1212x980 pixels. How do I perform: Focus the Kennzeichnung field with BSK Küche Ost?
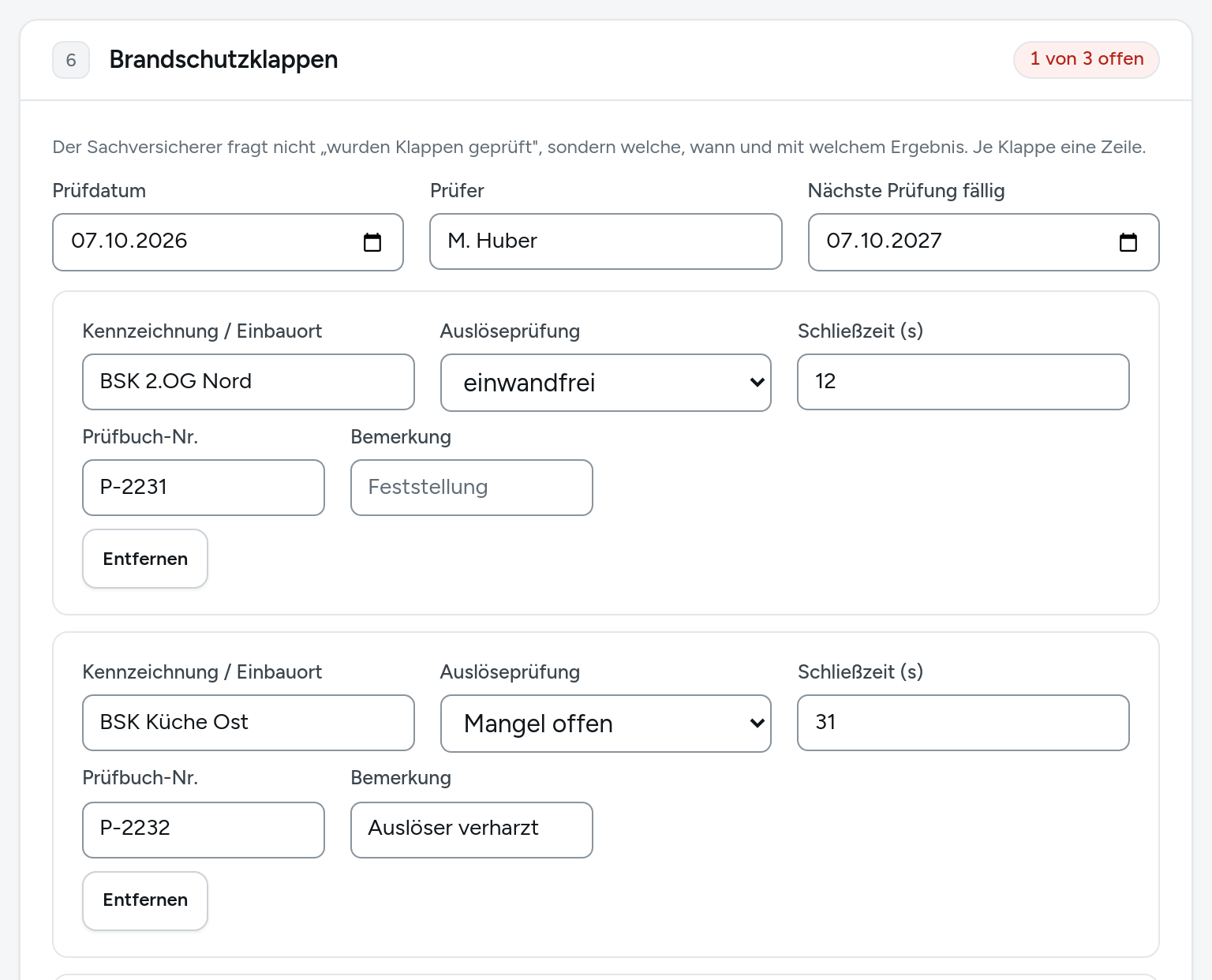(249, 723)
